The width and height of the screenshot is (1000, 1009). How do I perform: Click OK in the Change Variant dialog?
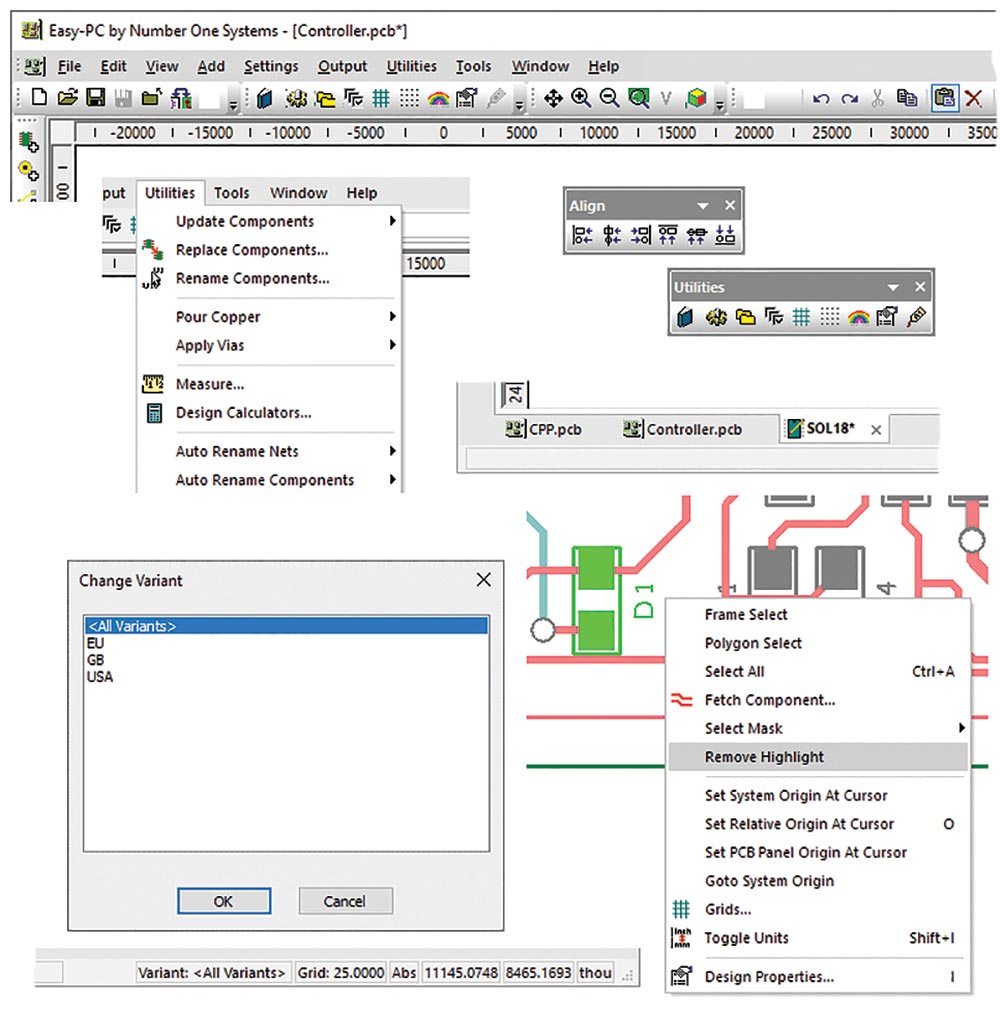224,901
